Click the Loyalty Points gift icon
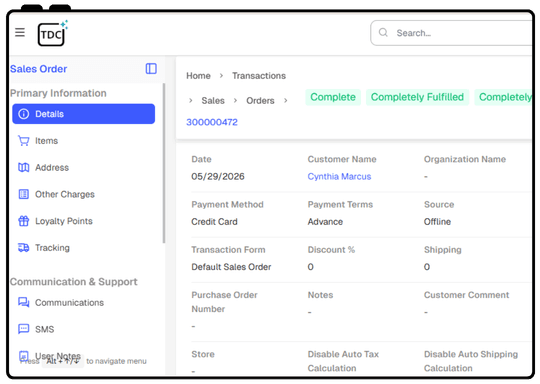Viewport: 540px width, 384px height. 23,221
